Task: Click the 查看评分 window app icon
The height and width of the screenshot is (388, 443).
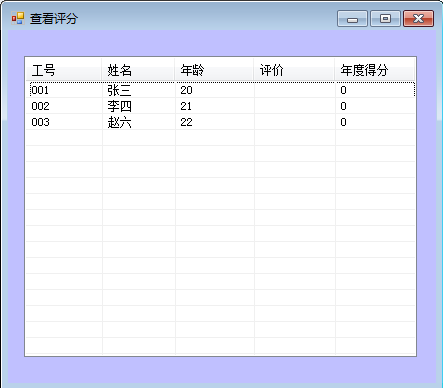Action: click(x=18, y=18)
